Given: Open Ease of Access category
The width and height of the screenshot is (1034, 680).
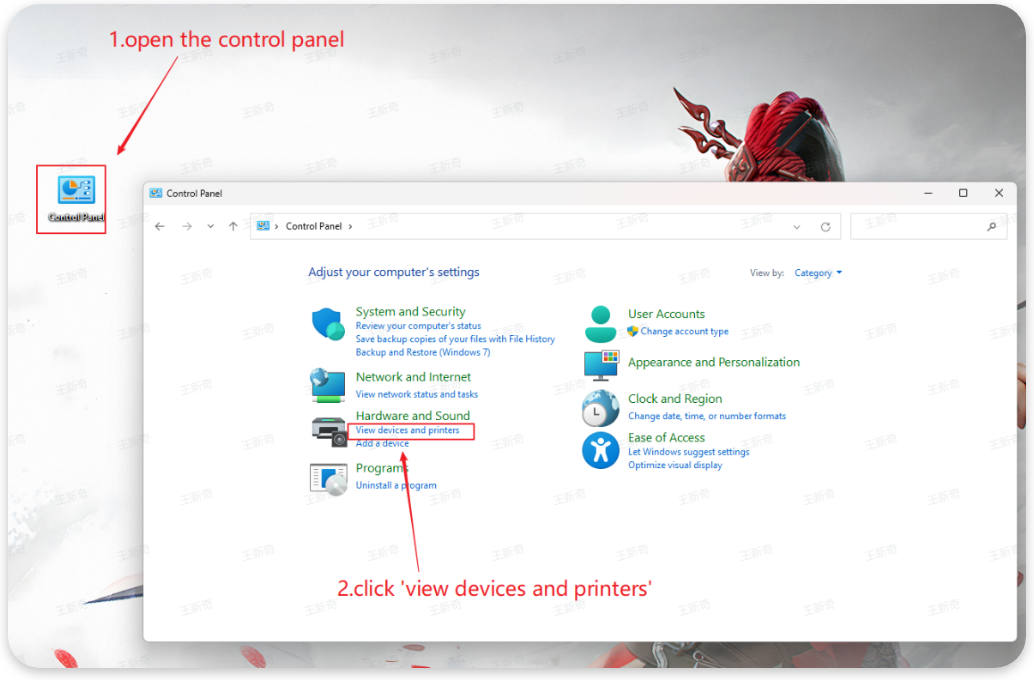Looking at the screenshot, I should [x=666, y=437].
